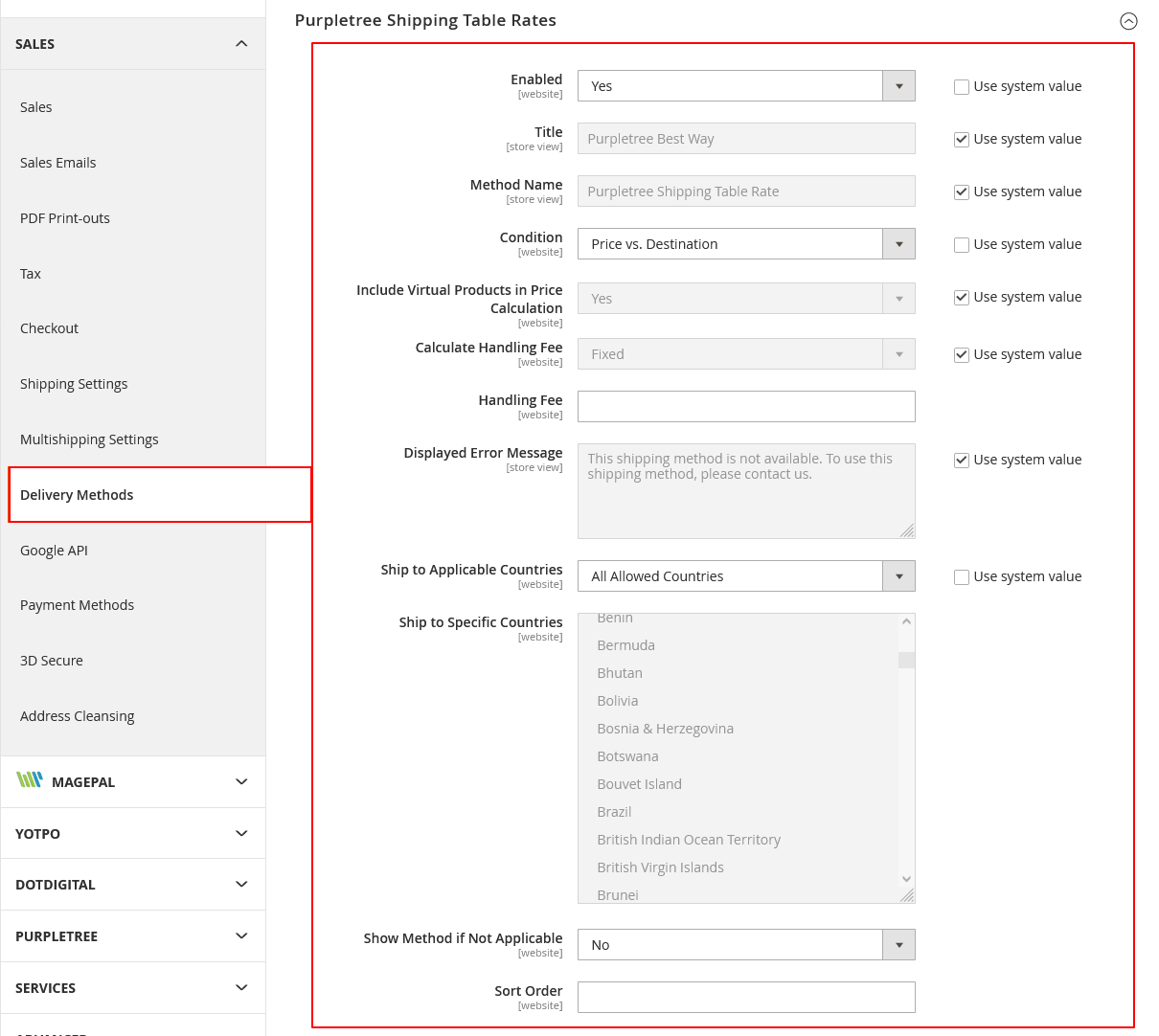Image resolution: width=1159 pixels, height=1036 pixels.
Task: Select British Virgin Islands in list
Action: point(661,867)
